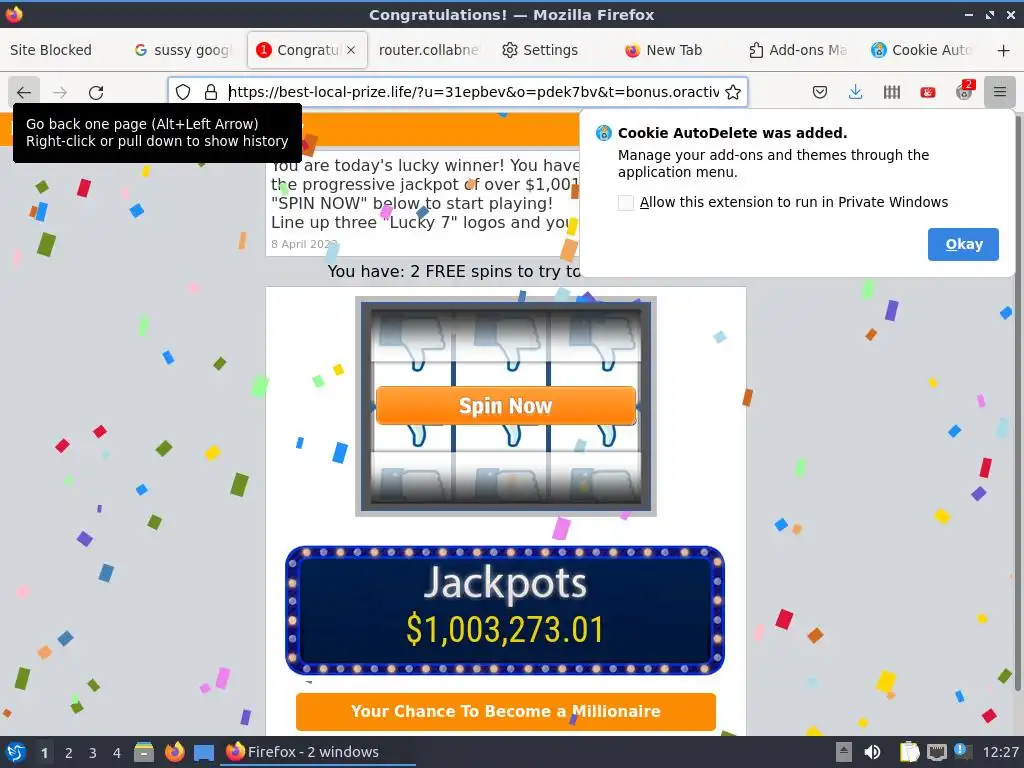The width and height of the screenshot is (1024, 768).
Task: Switch to the Cookie AutoDelete tab
Action: click(922, 50)
